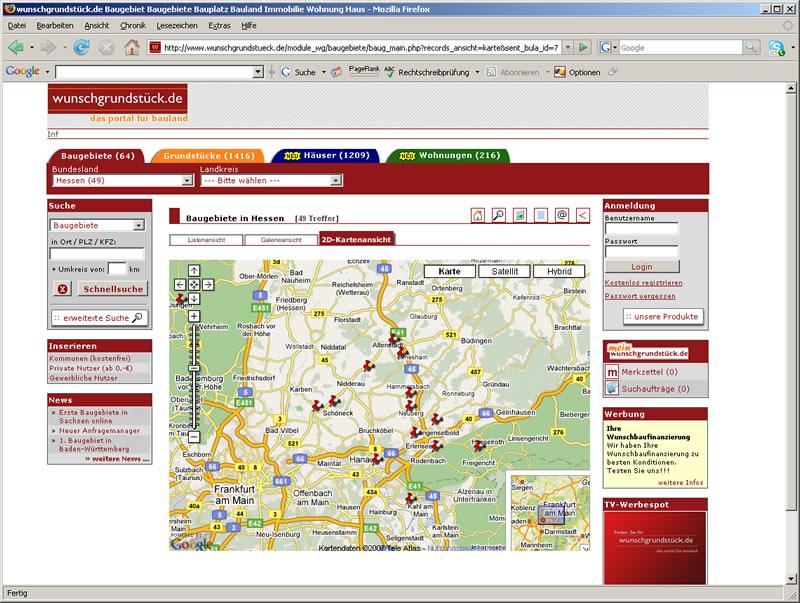Open the Baugebiete dropdown in the Suche panel
Screen dimensions: 800x603
pyautogui.click(x=97, y=225)
